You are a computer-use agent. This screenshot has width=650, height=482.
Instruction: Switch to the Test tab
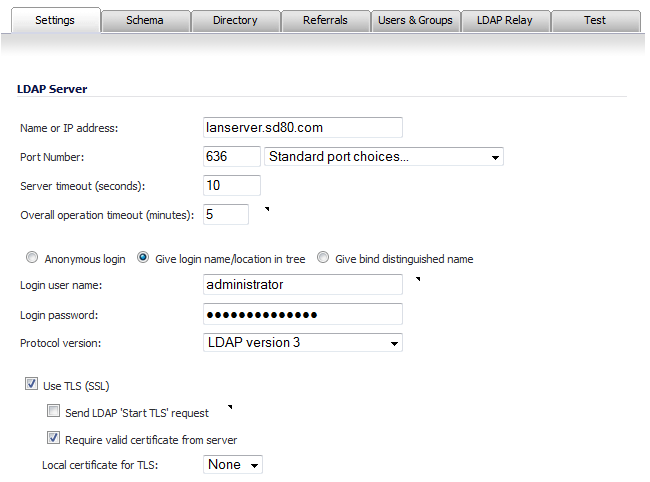595,21
